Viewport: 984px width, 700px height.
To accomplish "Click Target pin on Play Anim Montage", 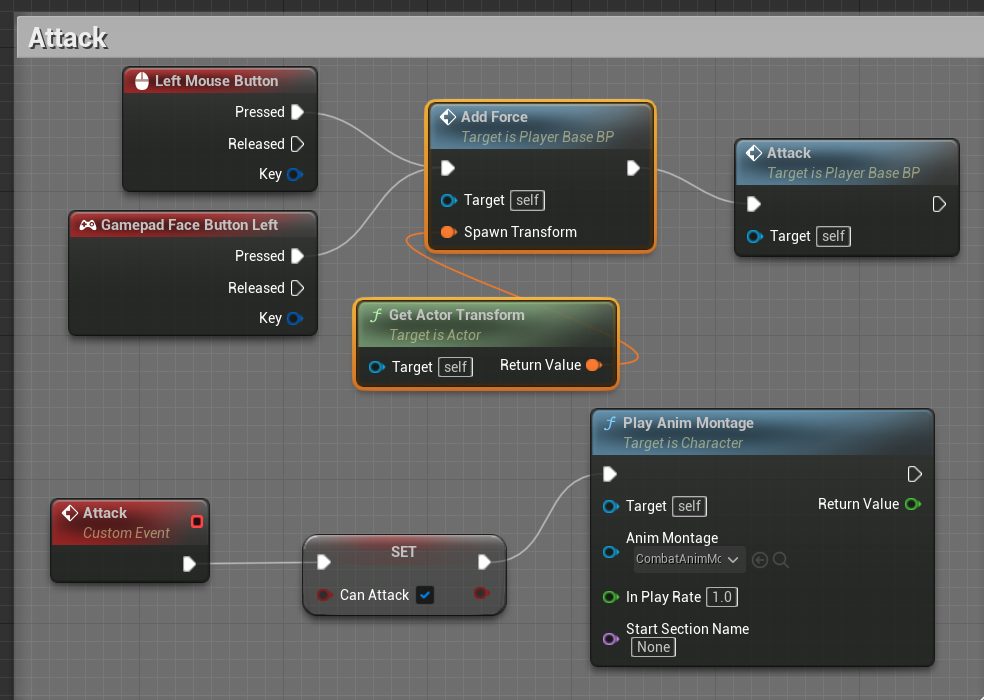I will click(x=611, y=507).
